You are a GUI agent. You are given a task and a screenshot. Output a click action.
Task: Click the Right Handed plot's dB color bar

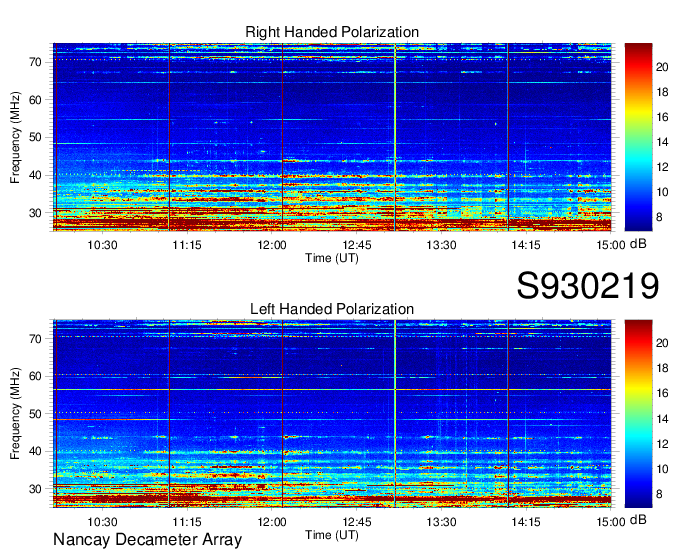[638, 137]
